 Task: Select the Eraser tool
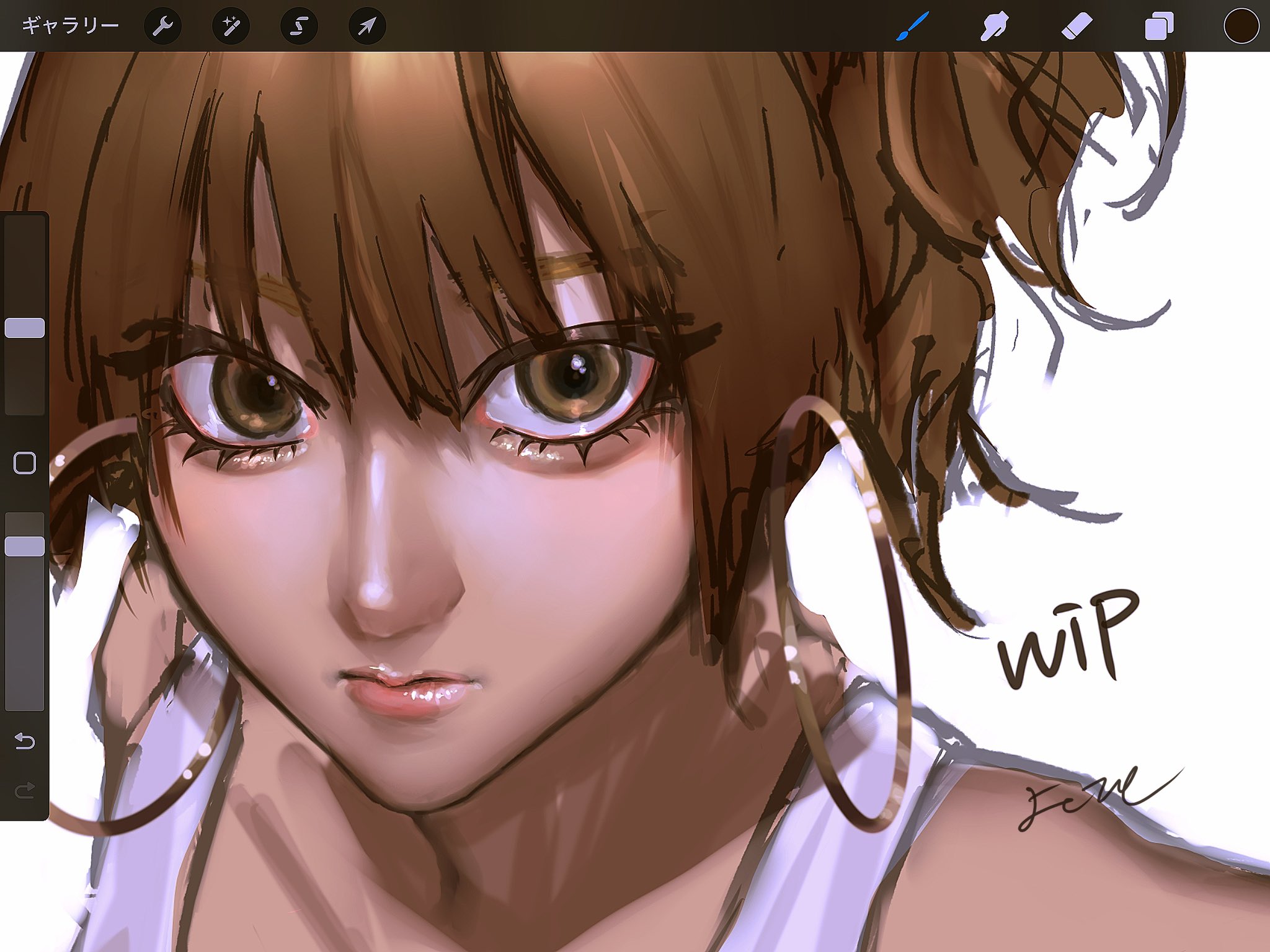coord(1077,26)
